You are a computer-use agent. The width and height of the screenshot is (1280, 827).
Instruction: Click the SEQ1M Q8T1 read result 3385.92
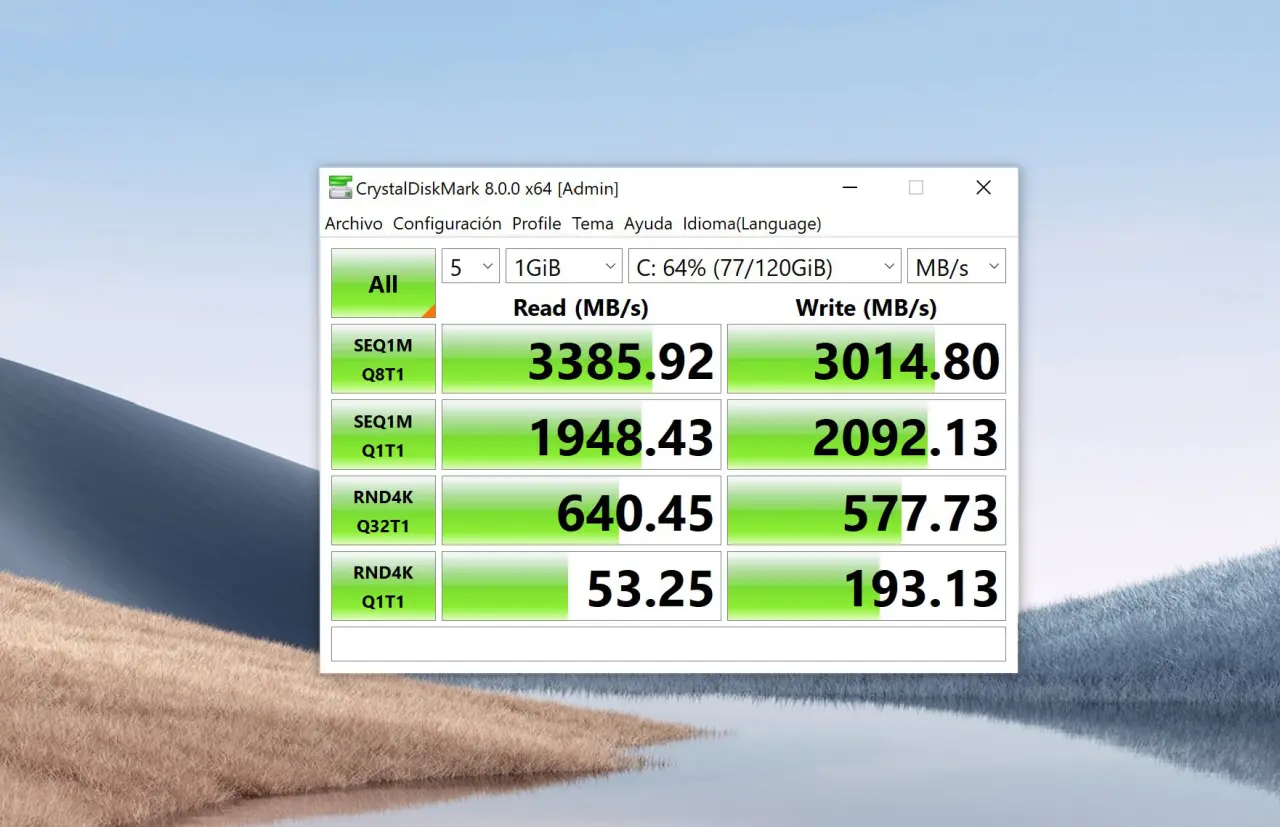(581, 360)
